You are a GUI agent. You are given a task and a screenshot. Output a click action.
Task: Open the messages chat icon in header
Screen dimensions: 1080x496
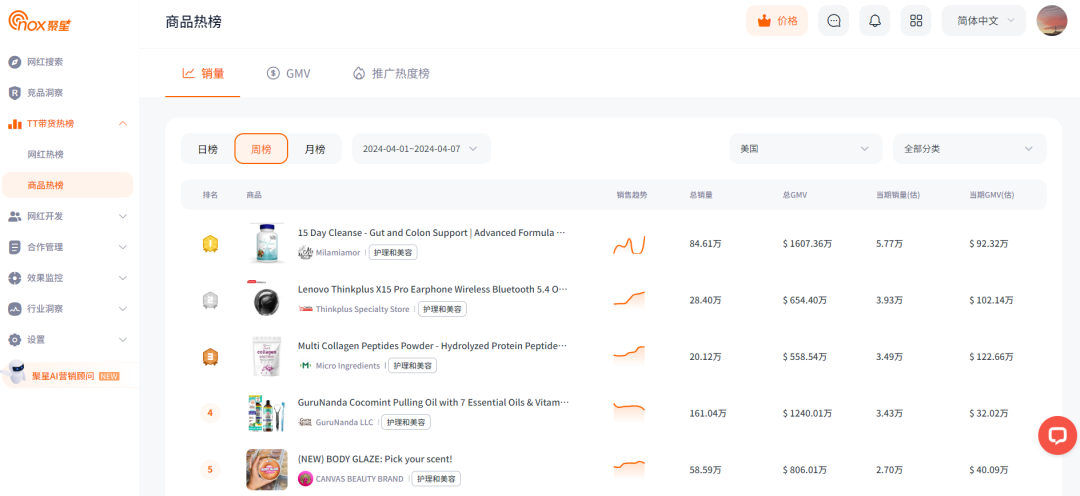click(x=833, y=21)
